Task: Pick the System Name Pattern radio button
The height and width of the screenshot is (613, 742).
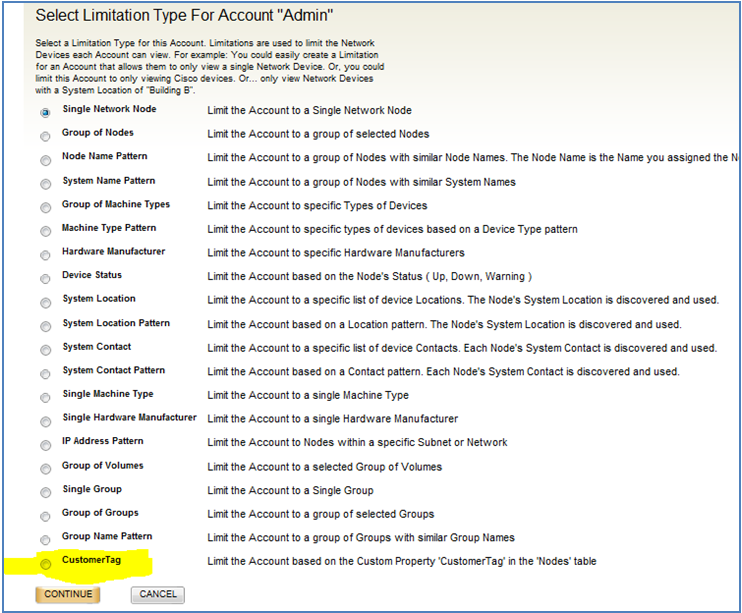Action: [45, 184]
